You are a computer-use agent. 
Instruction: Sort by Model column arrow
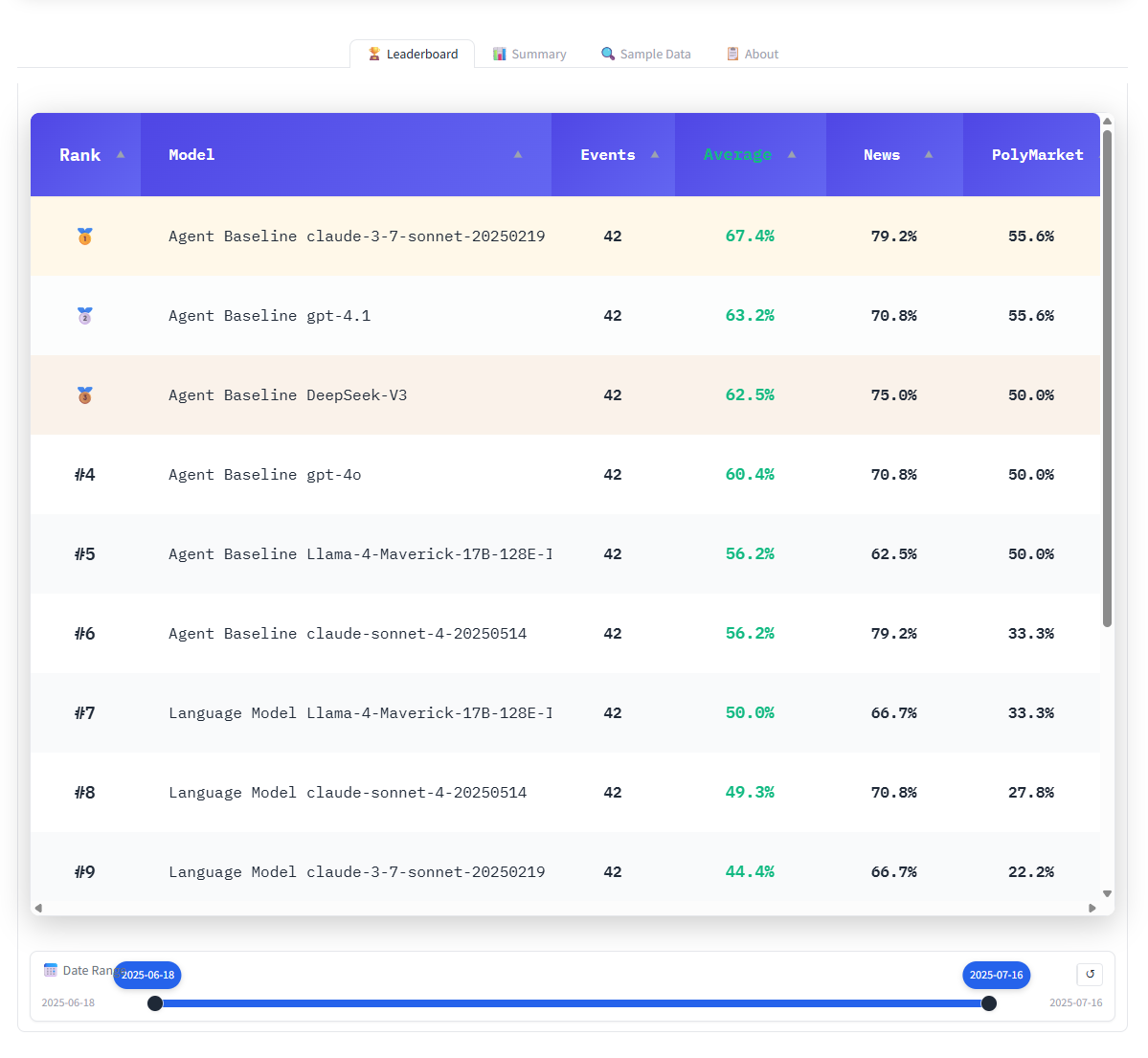(518, 154)
